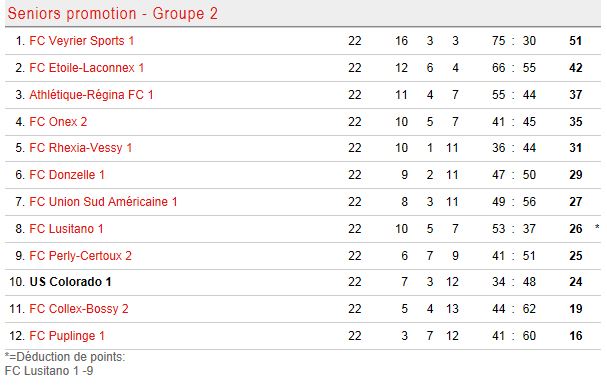Click the 51 points value for Veyrier
This screenshot has width=607, height=390.
[x=576, y=41]
